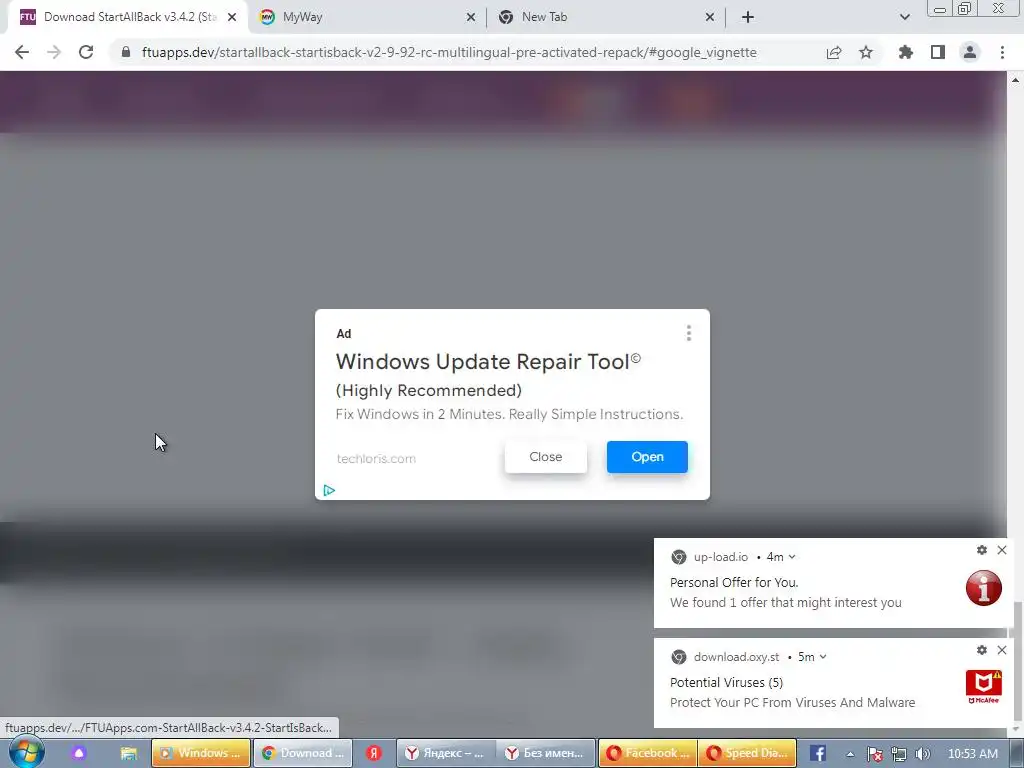Open Chrome three-dot menu
This screenshot has width=1024, height=768.
coord(1002,52)
